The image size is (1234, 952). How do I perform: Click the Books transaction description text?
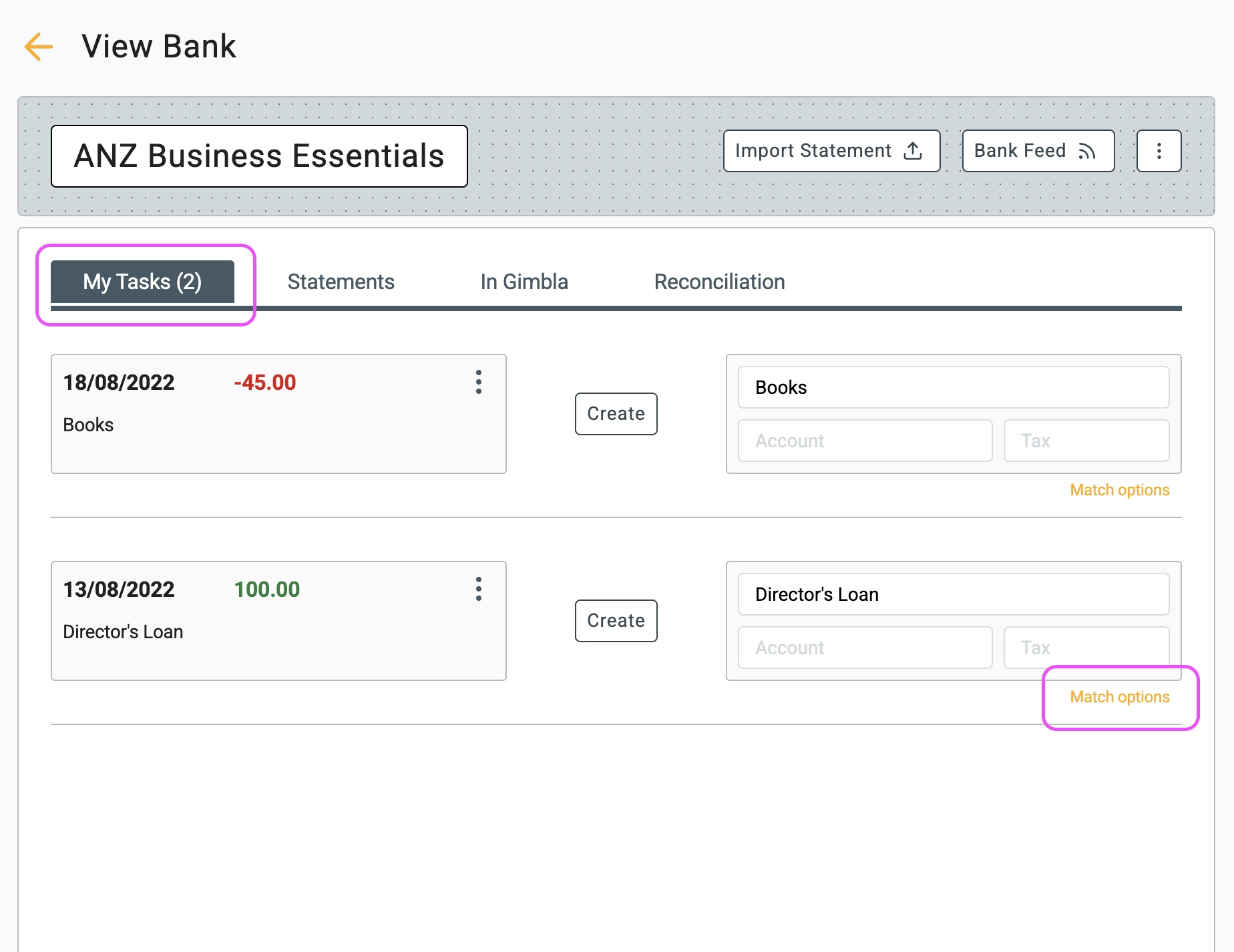(88, 425)
